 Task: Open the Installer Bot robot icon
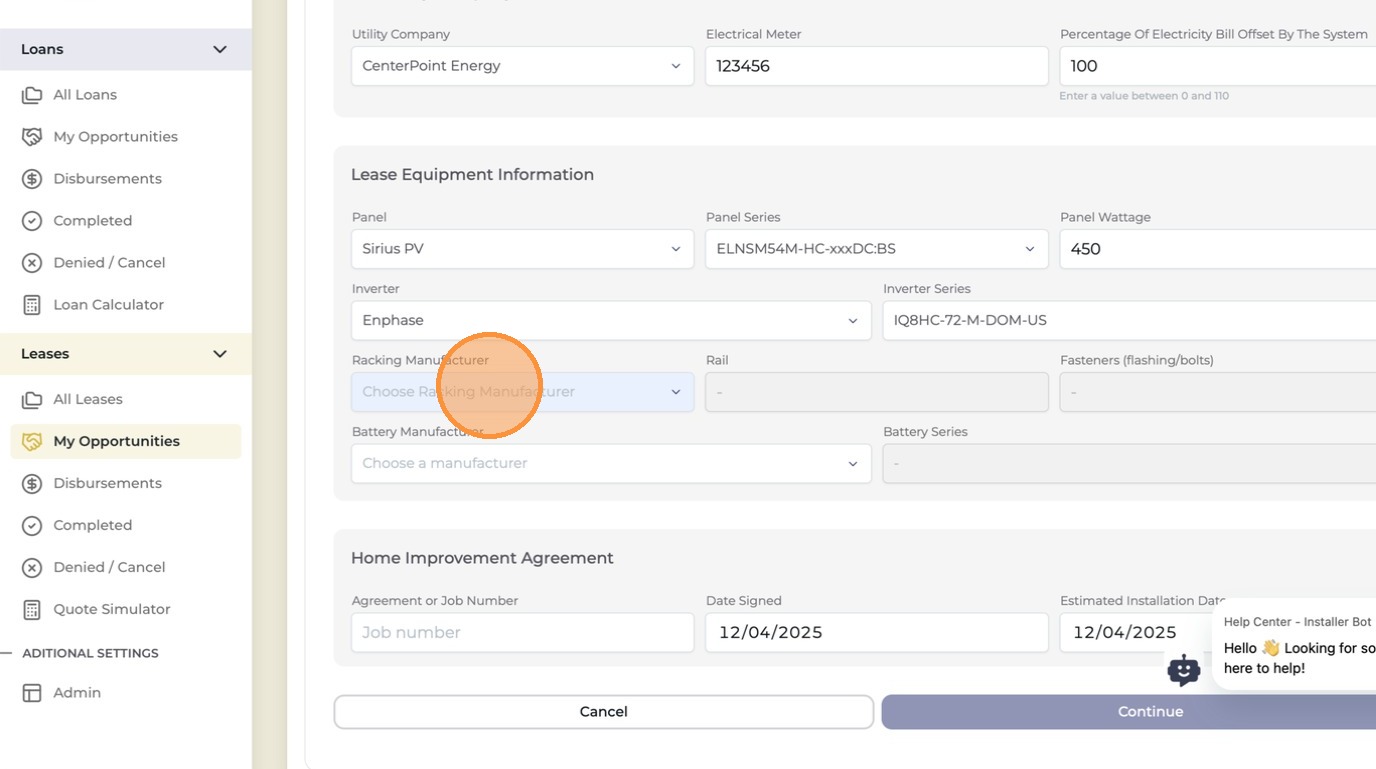pos(1184,670)
